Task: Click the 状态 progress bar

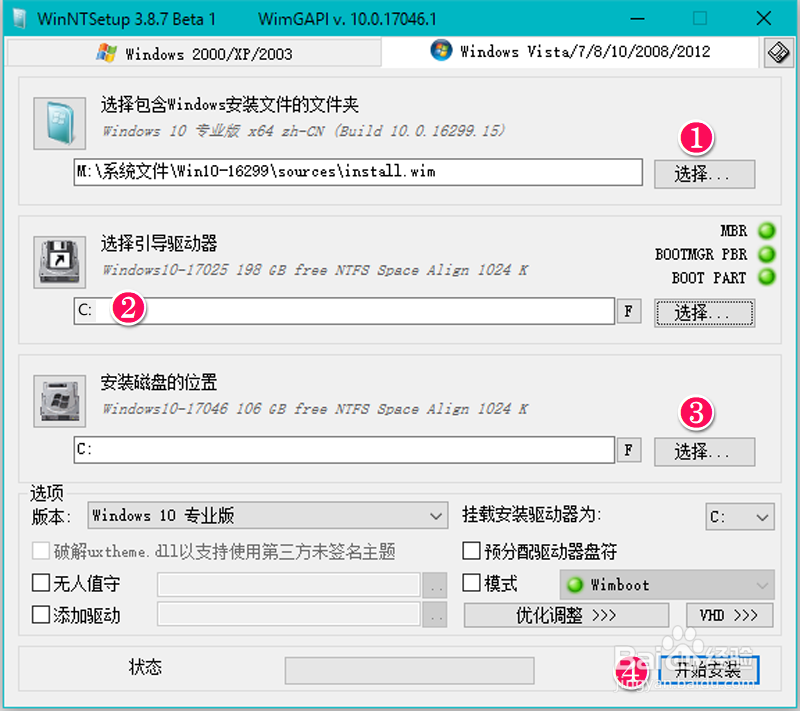Action: (x=410, y=670)
